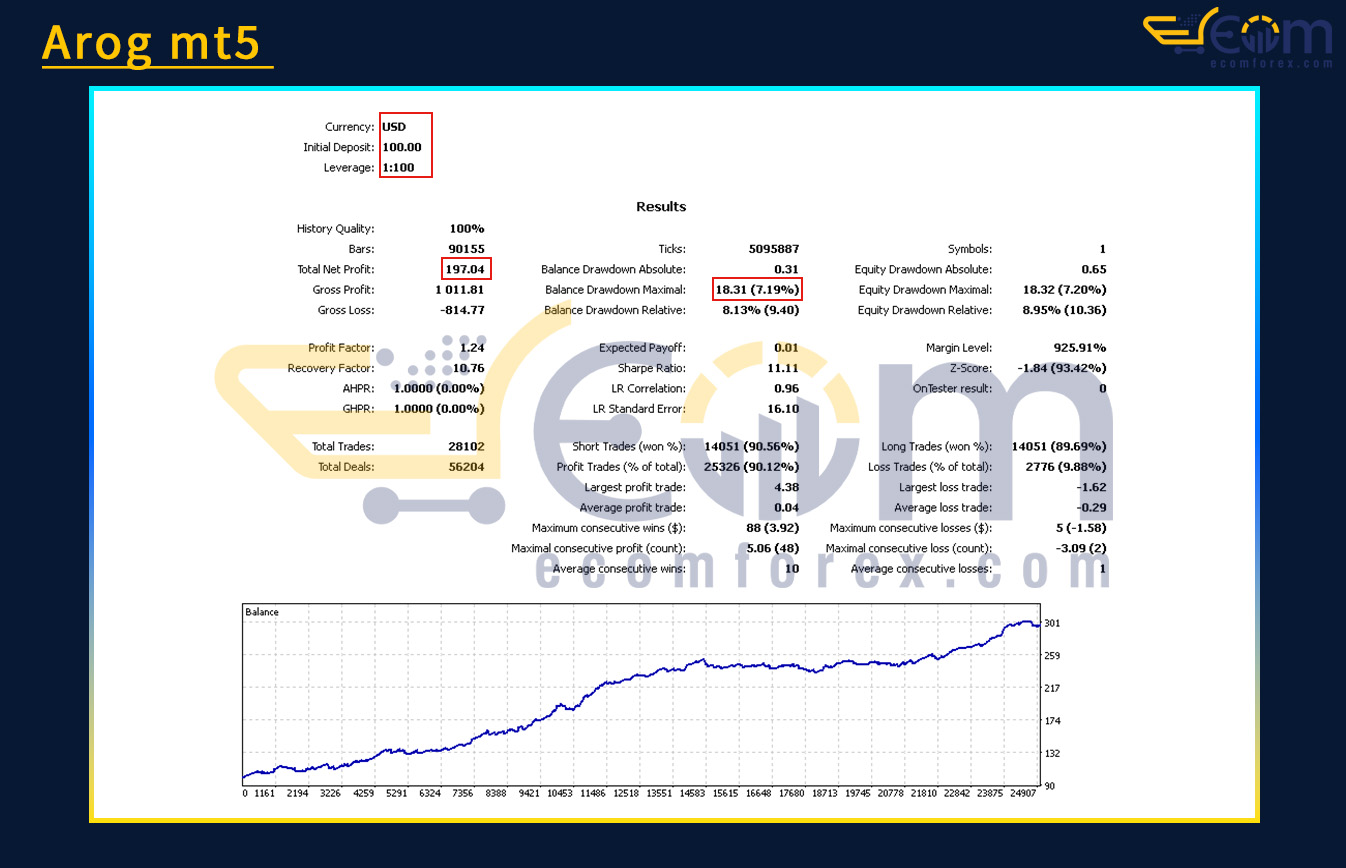The width and height of the screenshot is (1346, 868).
Task: Select Largest loss trade value -1.62
Action: 1092,488
